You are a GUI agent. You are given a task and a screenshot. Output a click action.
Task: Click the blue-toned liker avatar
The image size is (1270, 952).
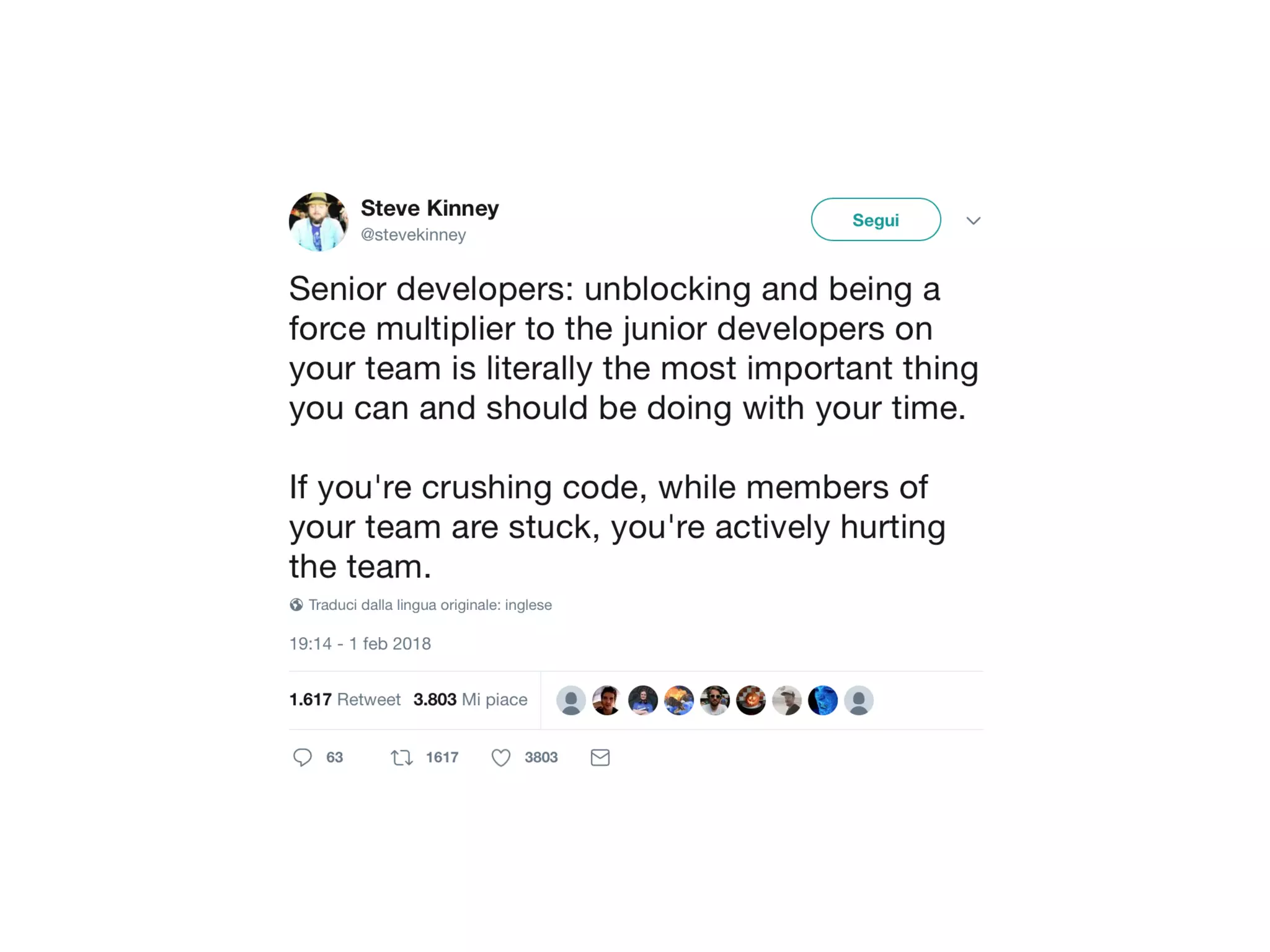[823, 700]
